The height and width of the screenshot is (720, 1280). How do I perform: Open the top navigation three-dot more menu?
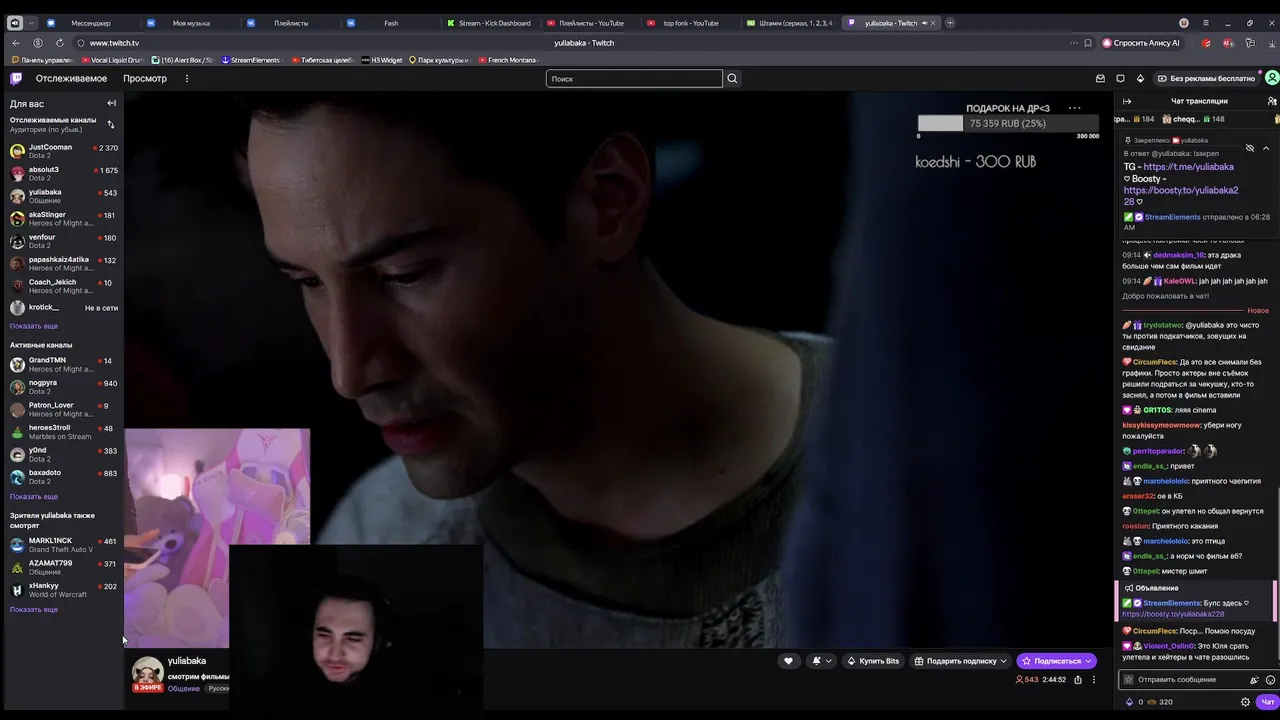tap(186, 78)
